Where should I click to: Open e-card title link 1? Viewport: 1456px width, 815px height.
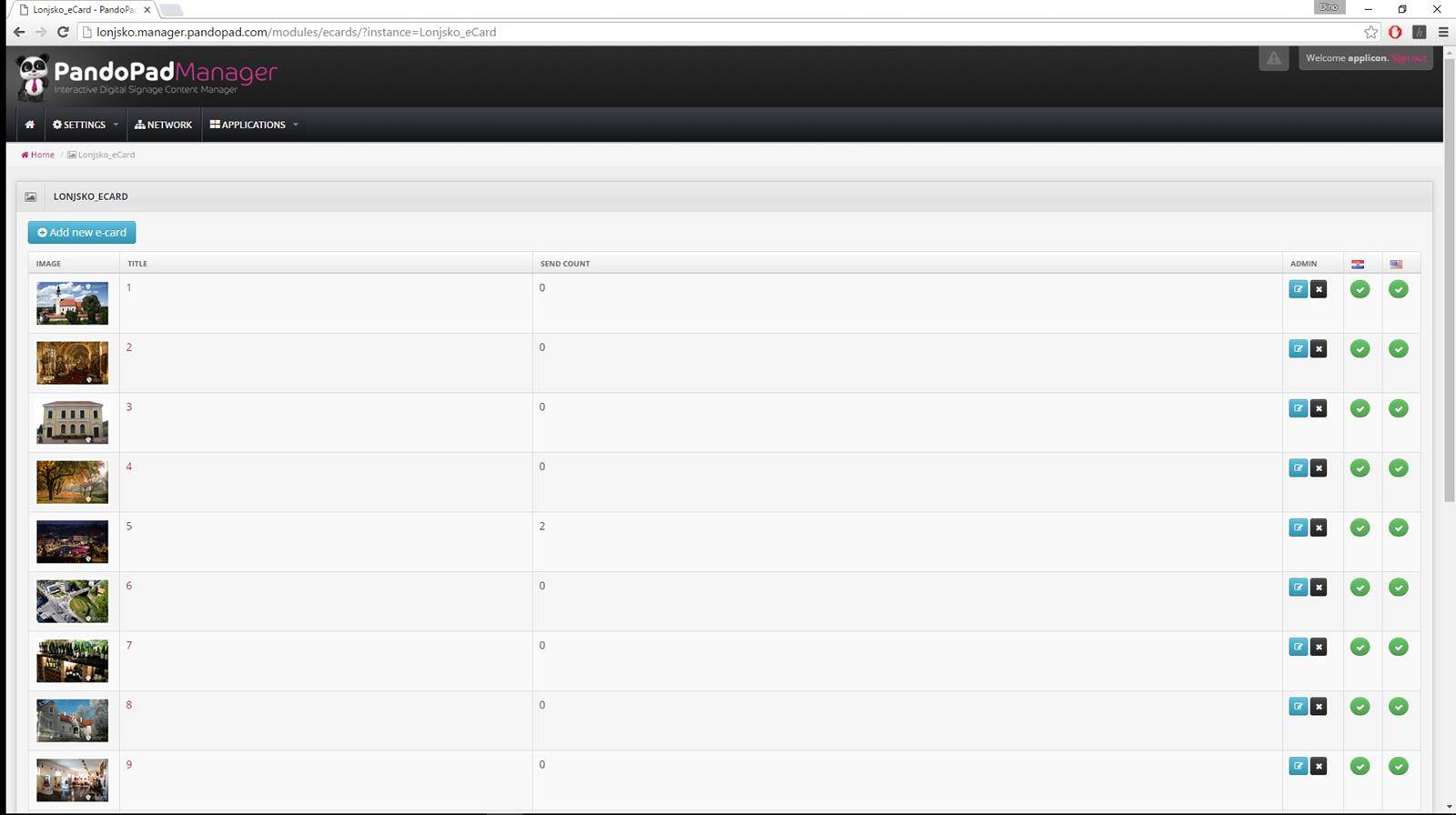(129, 287)
